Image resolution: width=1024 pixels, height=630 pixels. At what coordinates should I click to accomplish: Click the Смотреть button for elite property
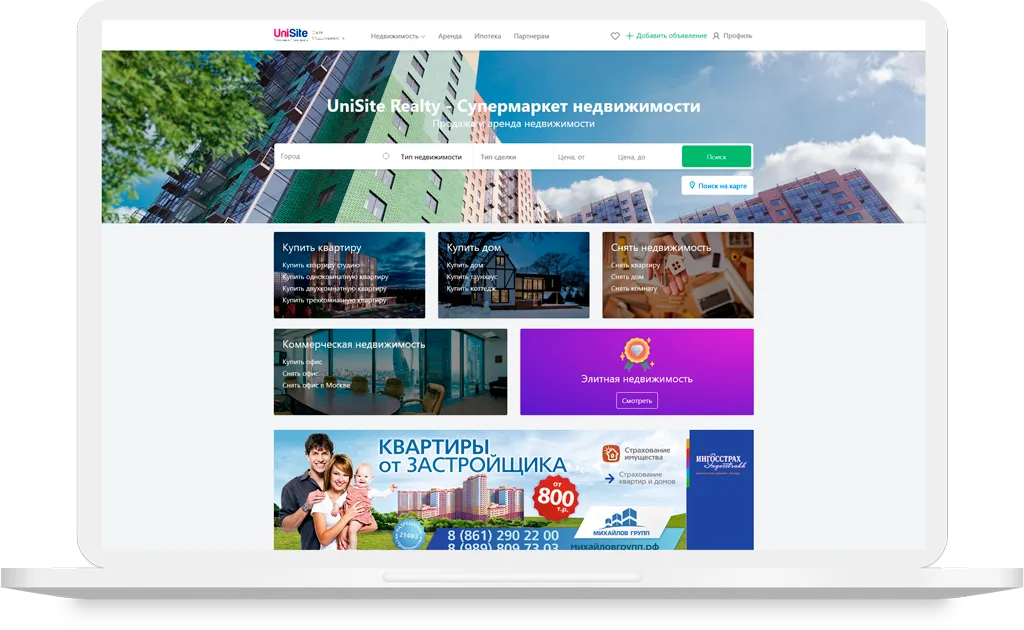point(636,400)
